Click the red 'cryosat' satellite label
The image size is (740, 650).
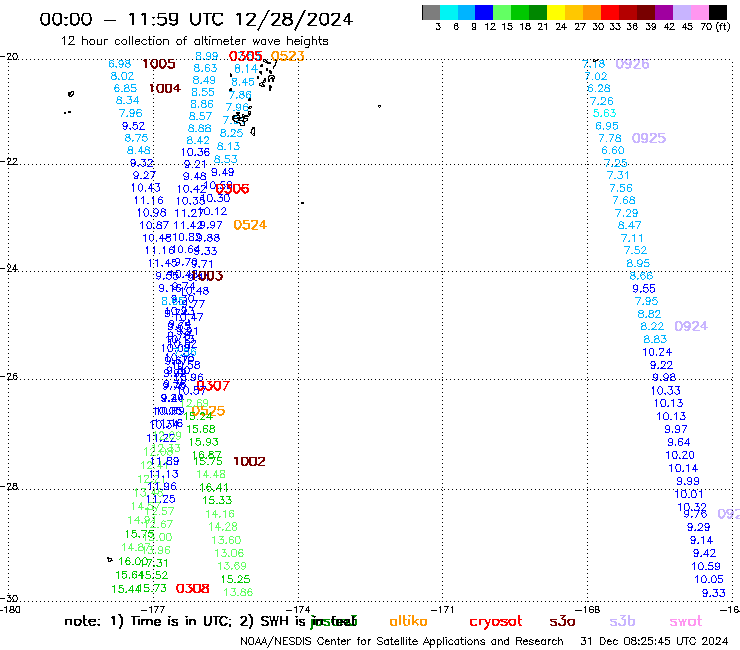(x=496, y=622)
